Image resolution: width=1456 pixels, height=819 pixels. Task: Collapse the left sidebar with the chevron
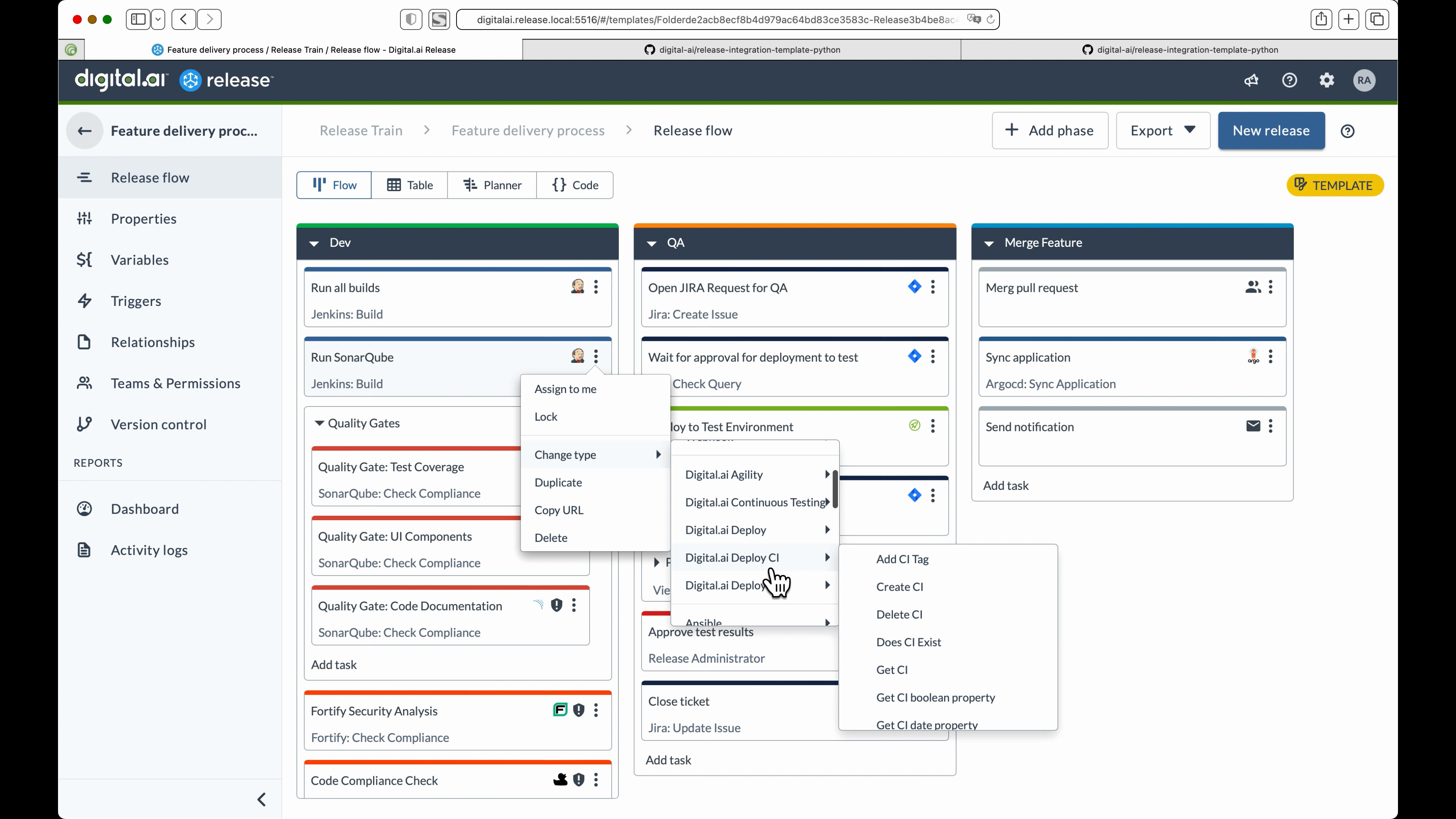pos(261,799)
